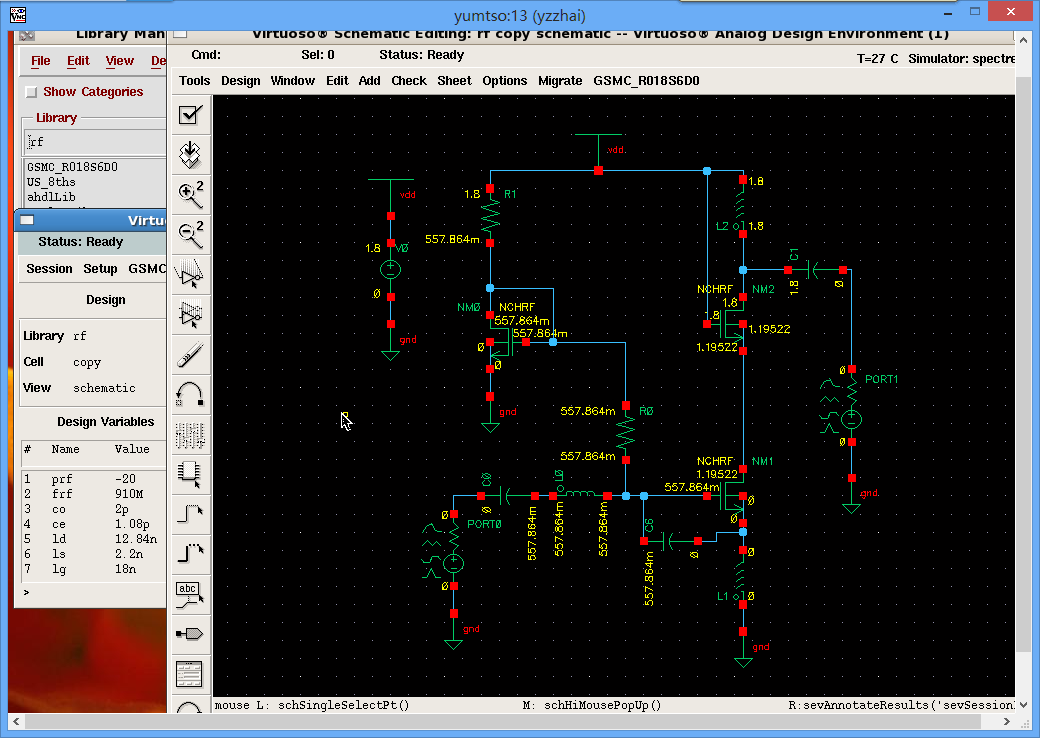
Task: Zoom out by 2 using the magnifier minus icon
Action: [x=190, y=234]
